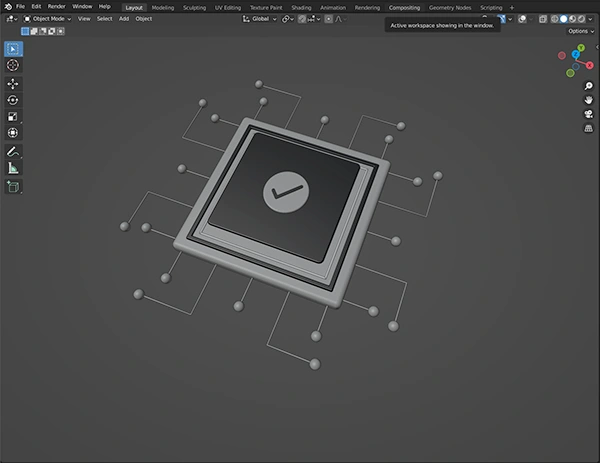Switch to the Modeling workspace tab
Image resolution: width=600 pixels, height=463 pixels.
tap(163, 8)
